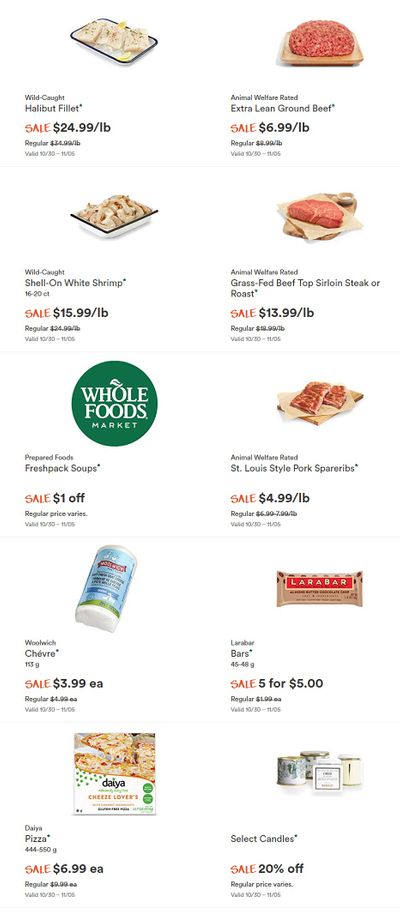400x923 pixels.
Task: Click the Woolwich Chévre product photo
Action: pyautogui.click(x=106, y=589)
